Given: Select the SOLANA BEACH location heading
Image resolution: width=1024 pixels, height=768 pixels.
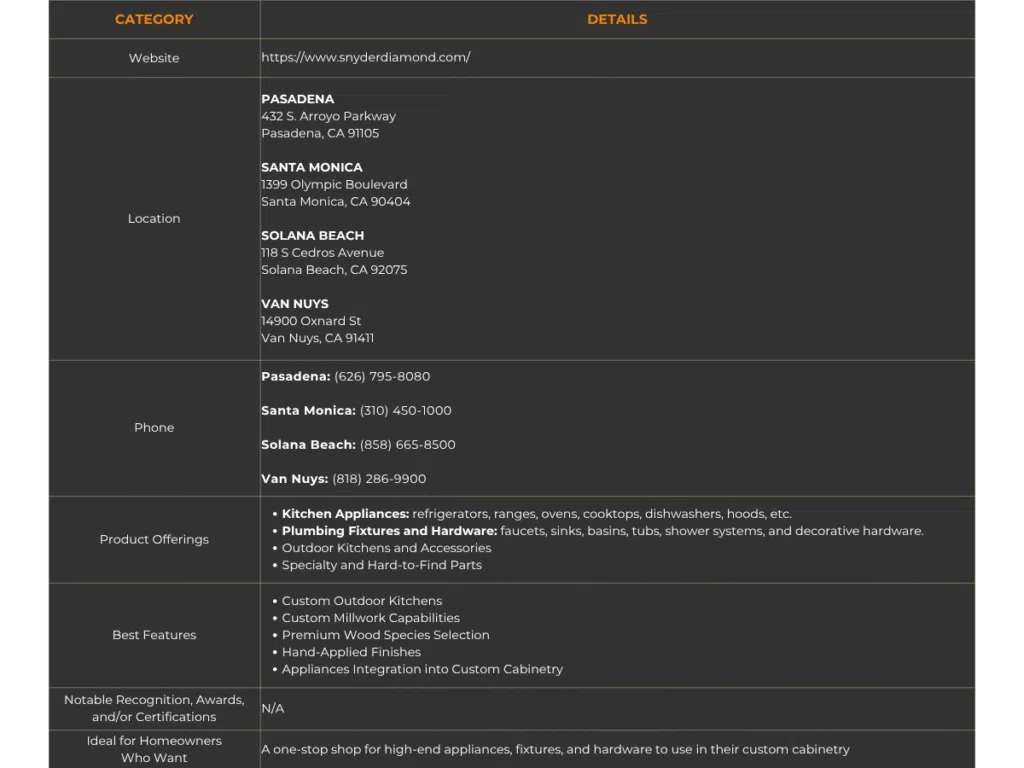Looking at the screenshot, I should click(x=313, y=236).
